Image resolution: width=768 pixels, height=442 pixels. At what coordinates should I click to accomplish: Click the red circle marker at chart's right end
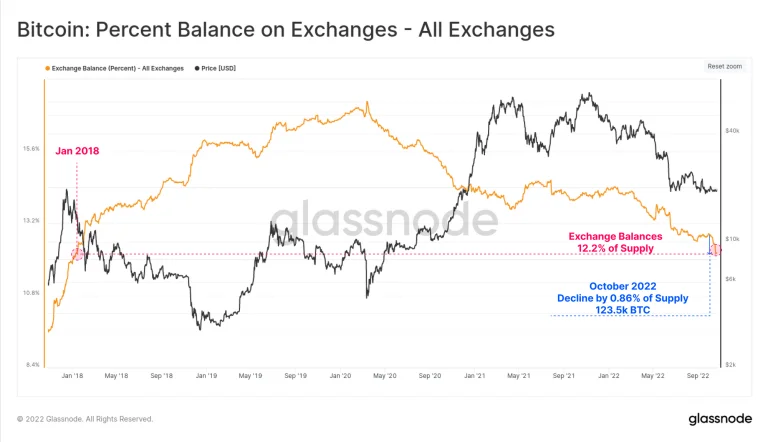click(x=714, y=249)
